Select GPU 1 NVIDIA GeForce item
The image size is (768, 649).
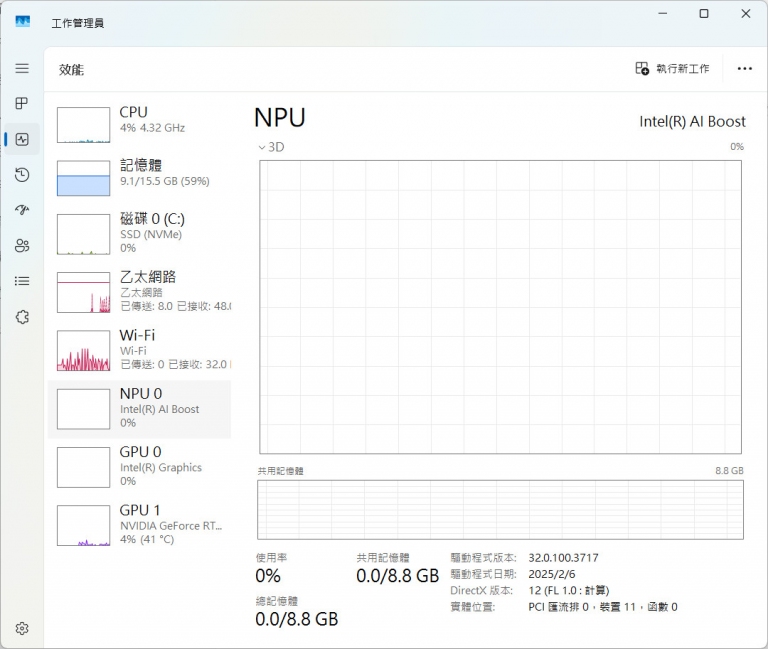(140, 524)
